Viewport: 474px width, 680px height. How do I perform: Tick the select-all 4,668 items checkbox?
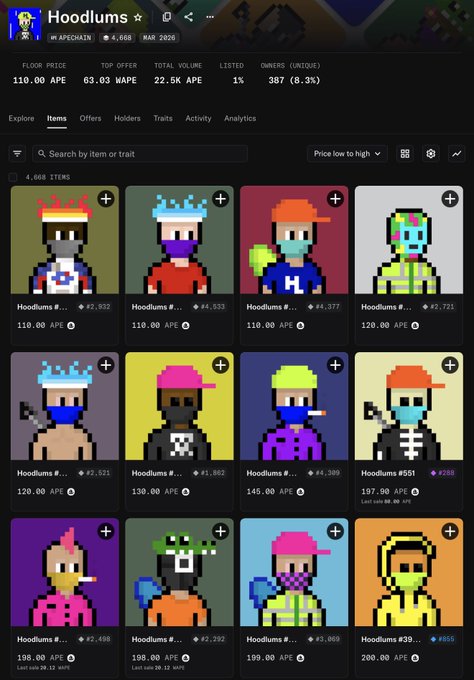coord(13,177)
